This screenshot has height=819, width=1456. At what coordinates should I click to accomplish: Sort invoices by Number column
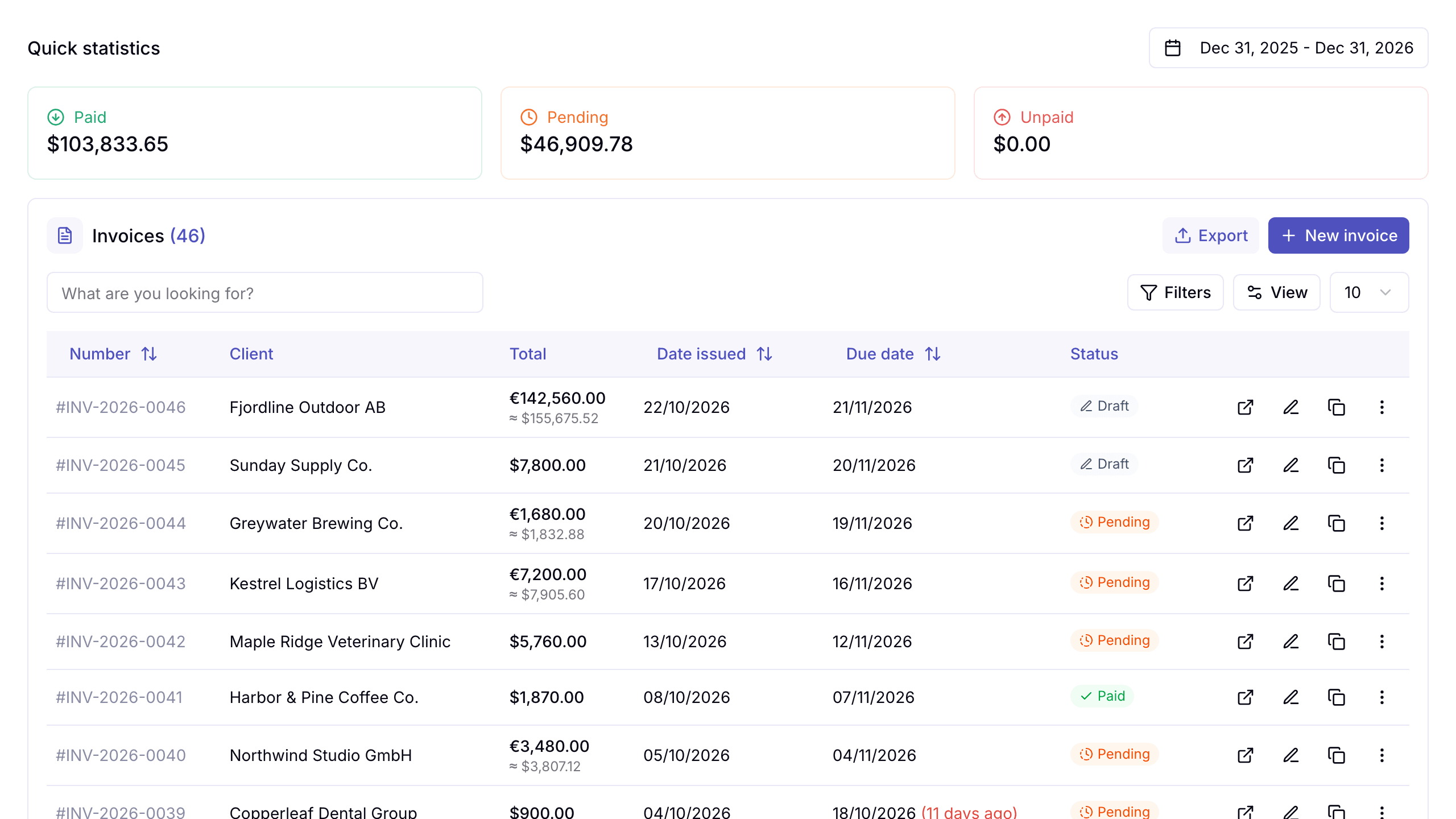click(x=113, y=354)
